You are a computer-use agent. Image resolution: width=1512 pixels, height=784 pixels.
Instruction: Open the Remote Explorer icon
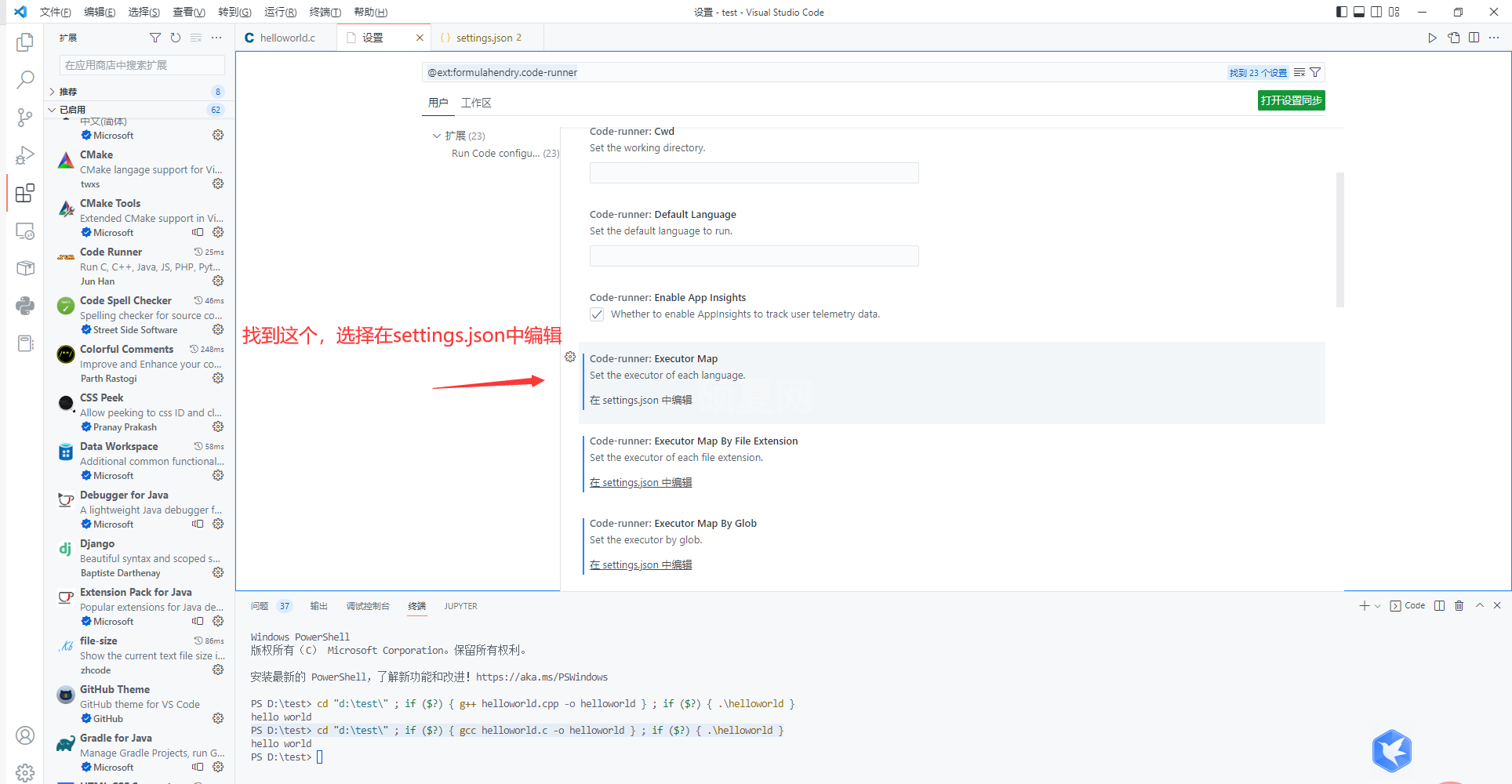pyautogui.click(x=25, y=231)
